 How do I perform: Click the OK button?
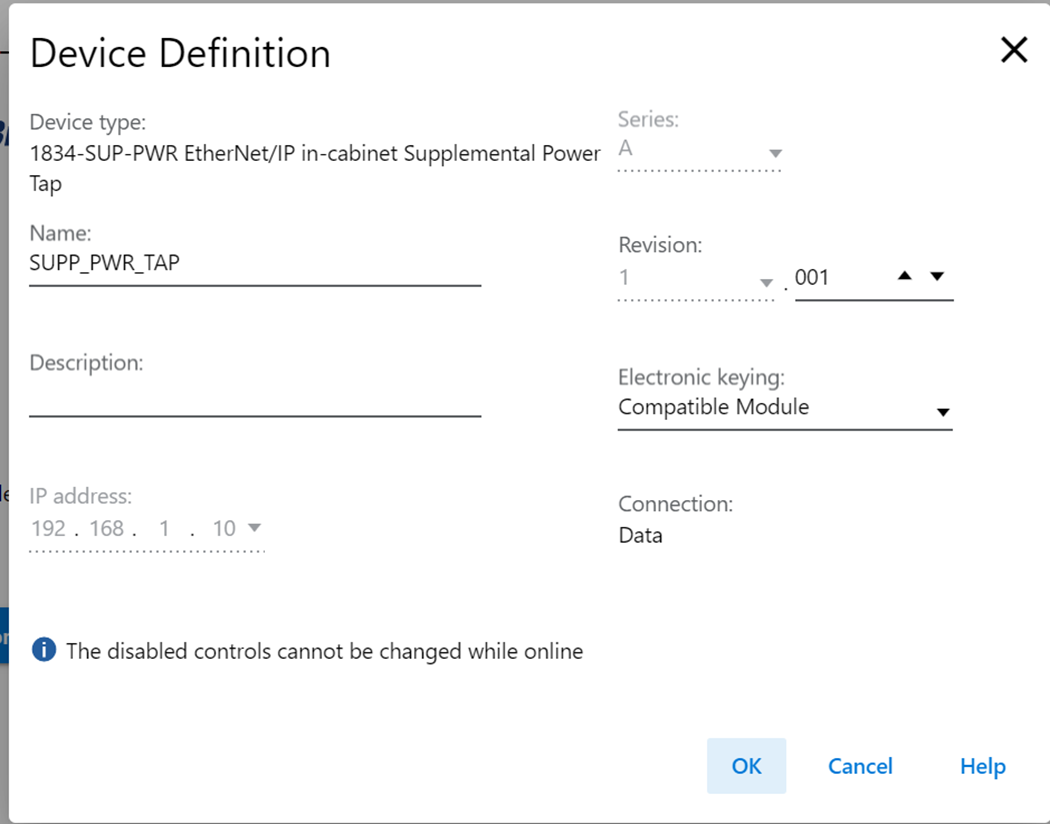point(746,766)
